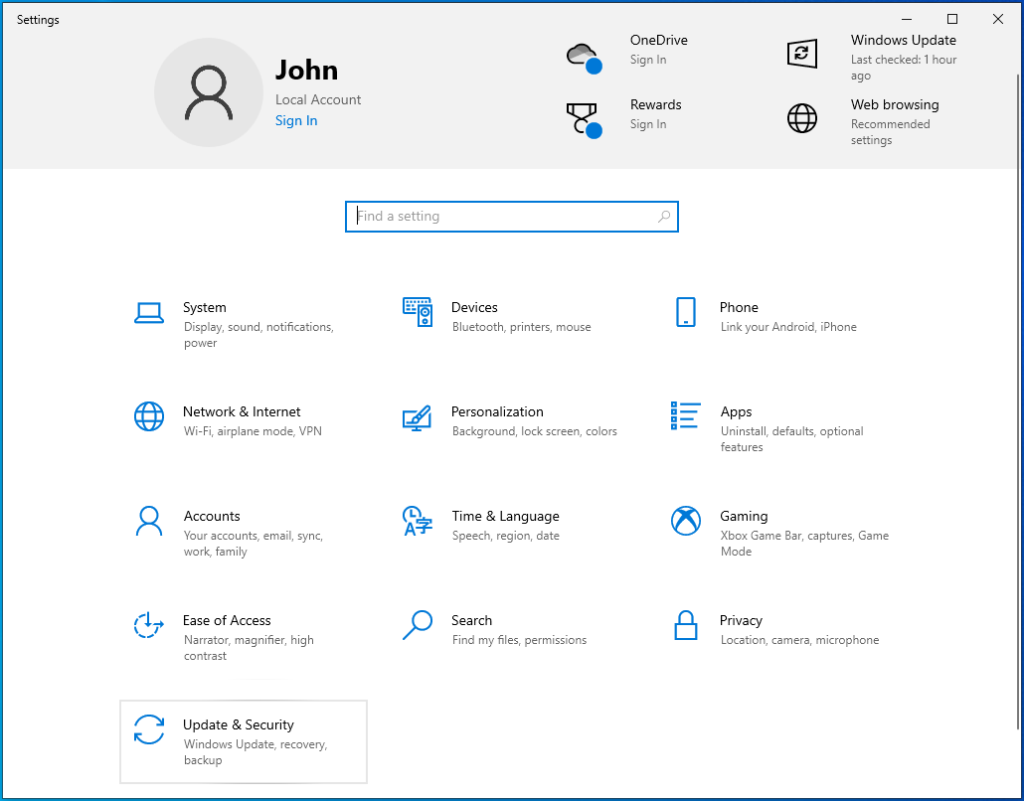Image resolution: width=1024 pixels, height=801 pixels.
Task: Click the Find a setting search box
Action: pos(512,216)
